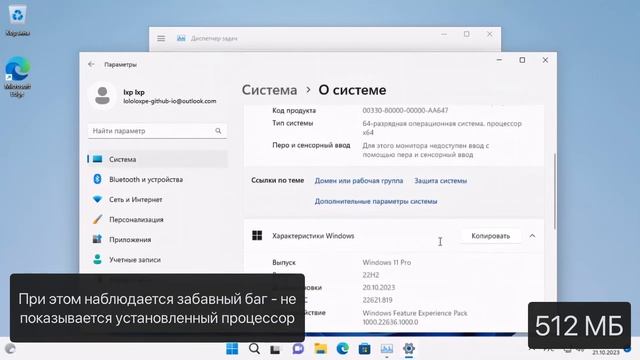Select the Система breadcrumb heading
This screenshot has height=360, width=640.
click(269, 90)
